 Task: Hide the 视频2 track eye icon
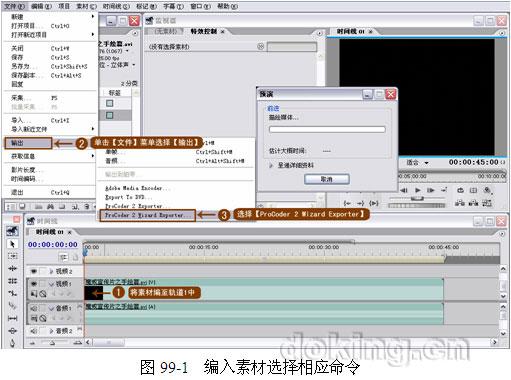point(34,271)
